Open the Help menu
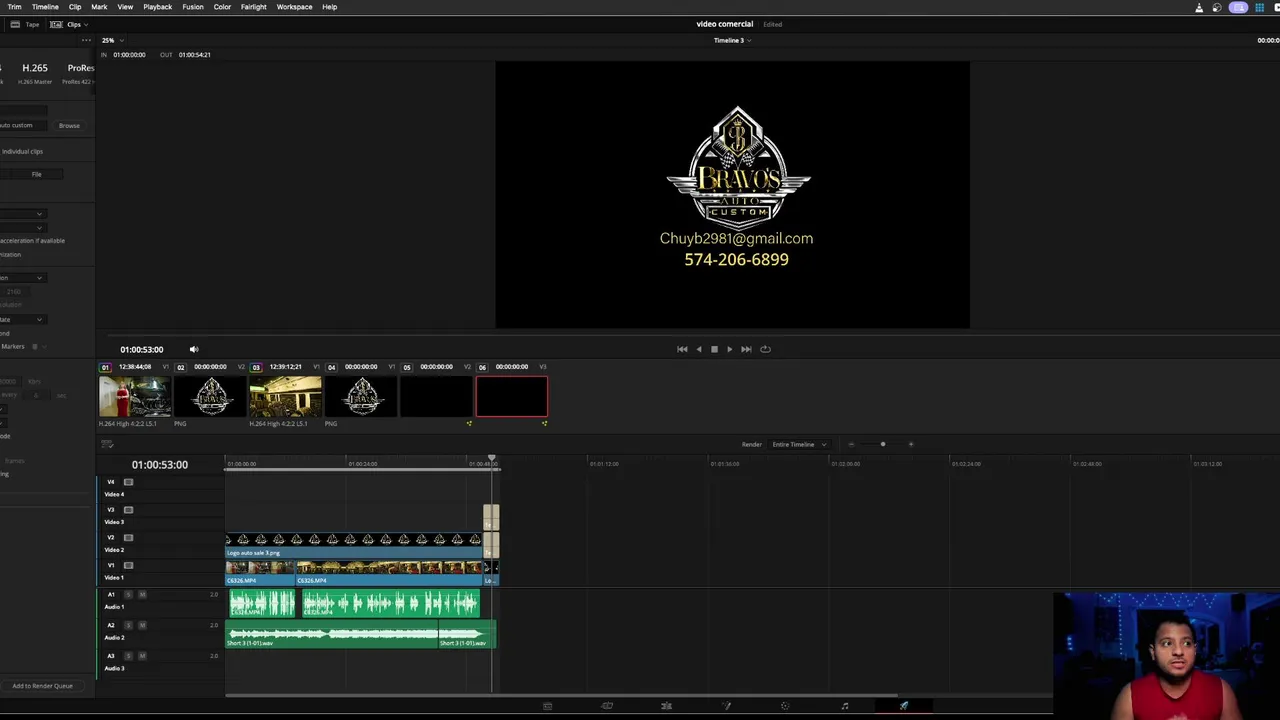Screen dimensions: 1280x720 tap(329, 7)
